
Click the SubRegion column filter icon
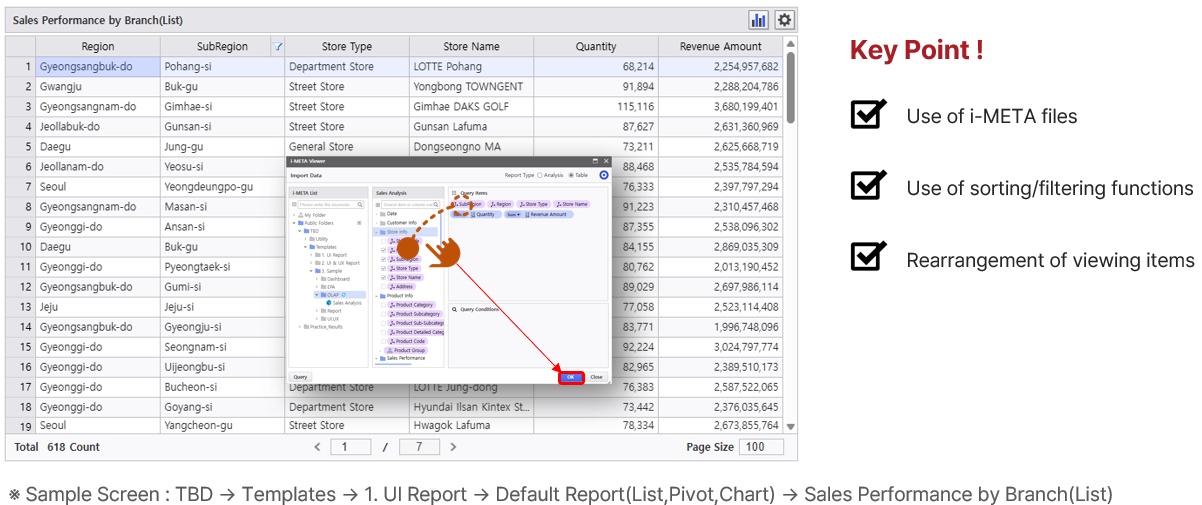coord(277,46)
